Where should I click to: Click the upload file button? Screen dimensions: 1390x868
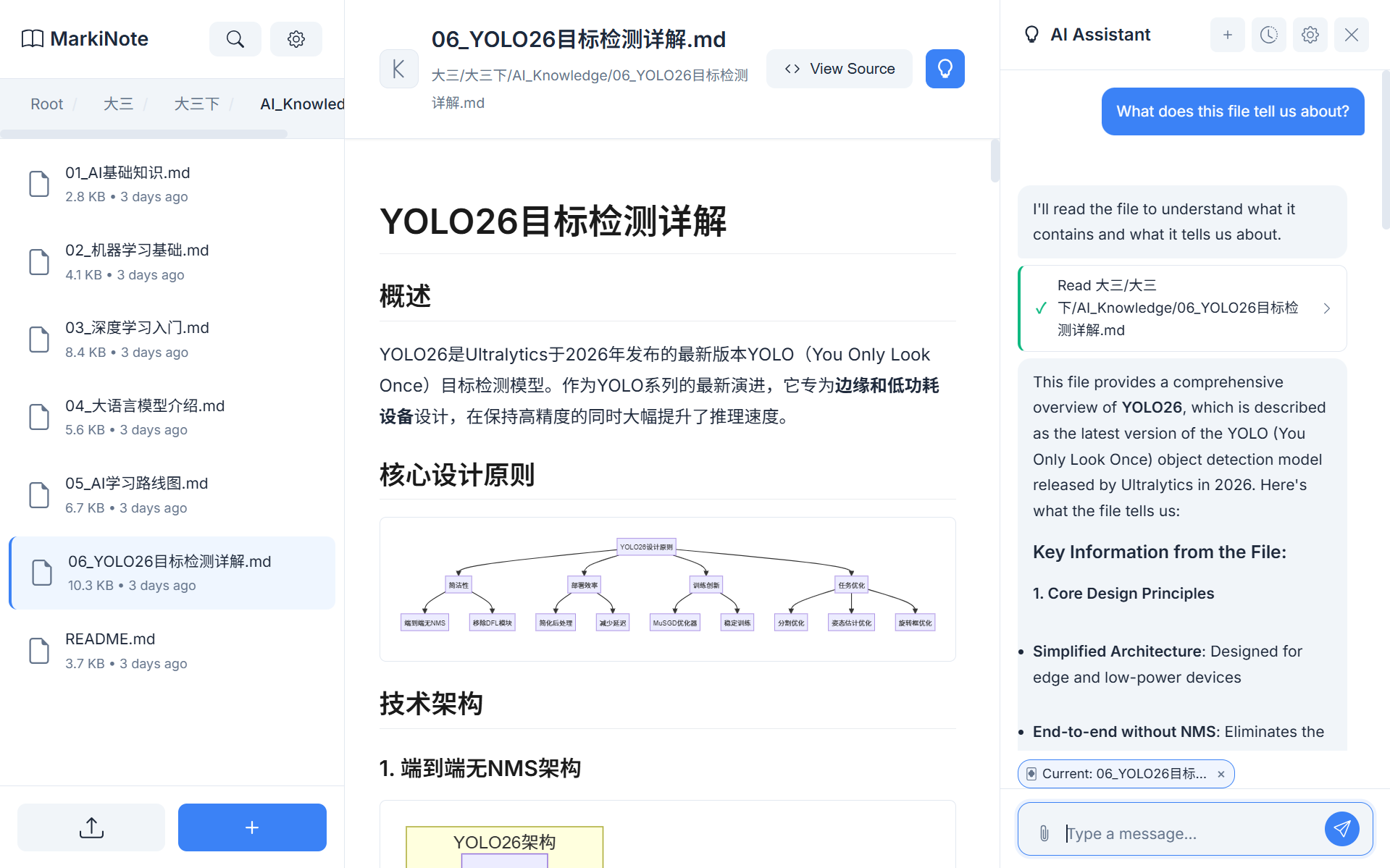coord(91,827)
